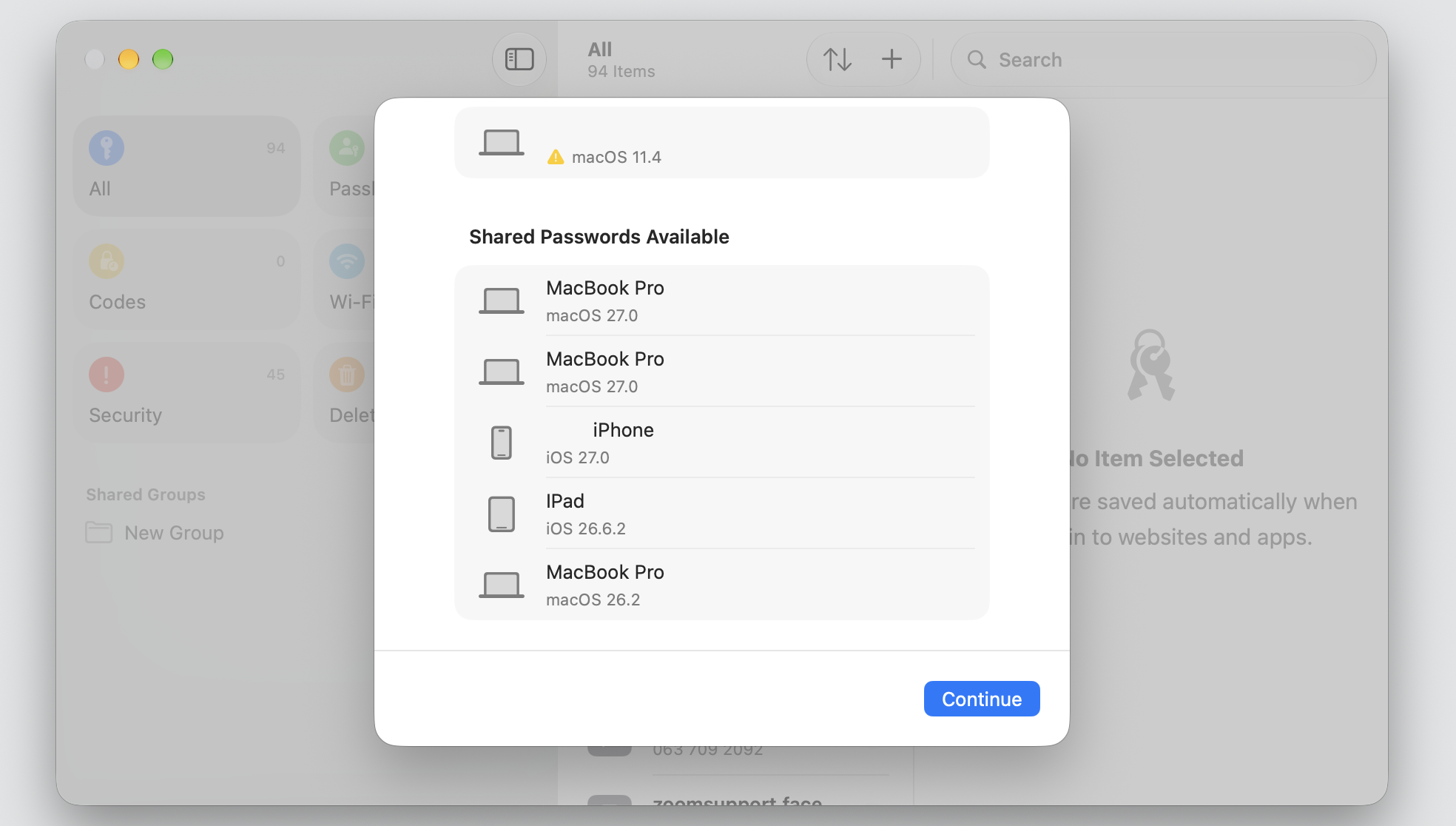The width and height of the screenshot is (1456, 826).
Task: Open the sort options arrows icon
Action: pyautogui.click(x=837, y=59)
